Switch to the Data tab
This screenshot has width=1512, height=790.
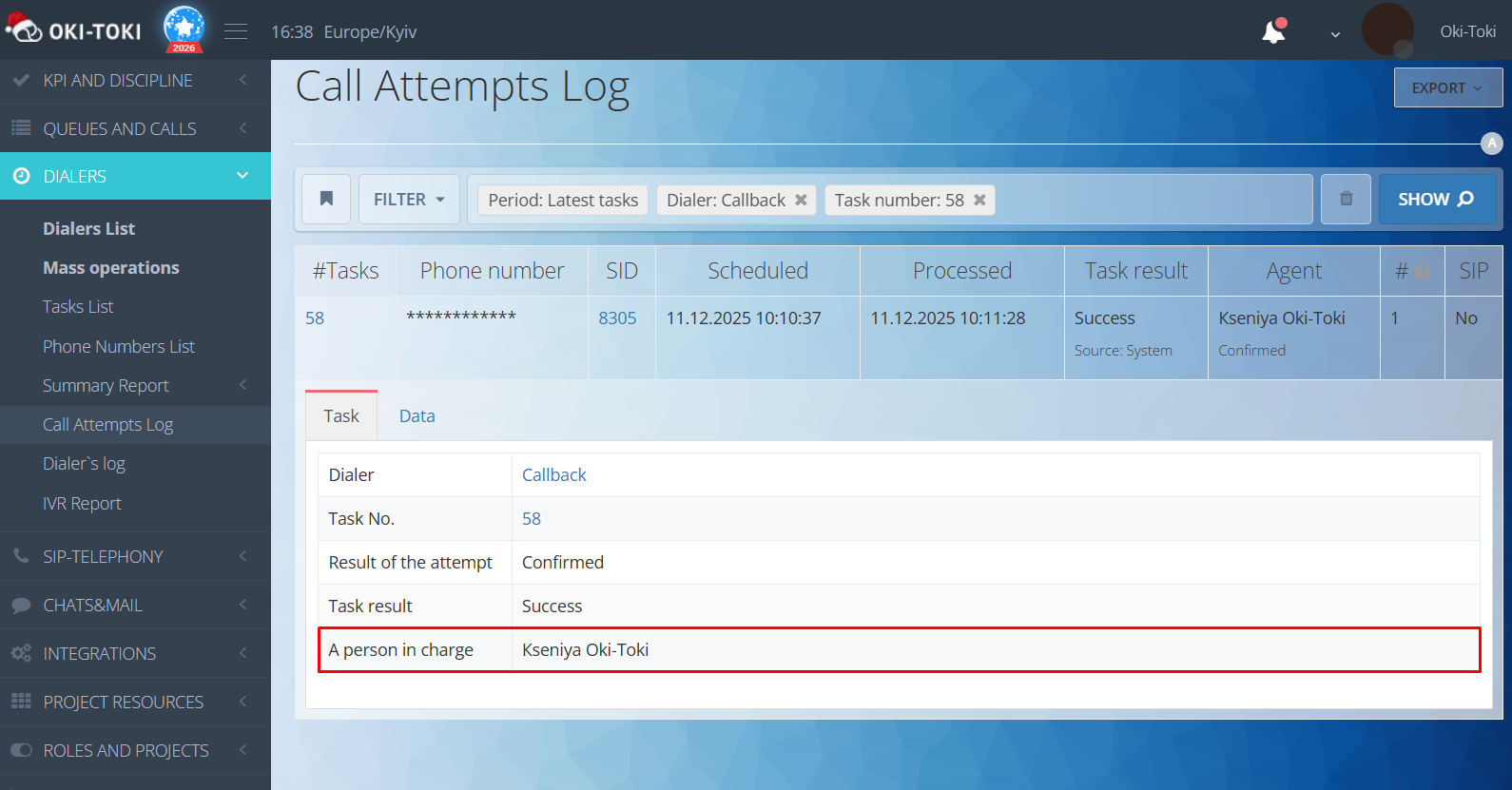417,415
